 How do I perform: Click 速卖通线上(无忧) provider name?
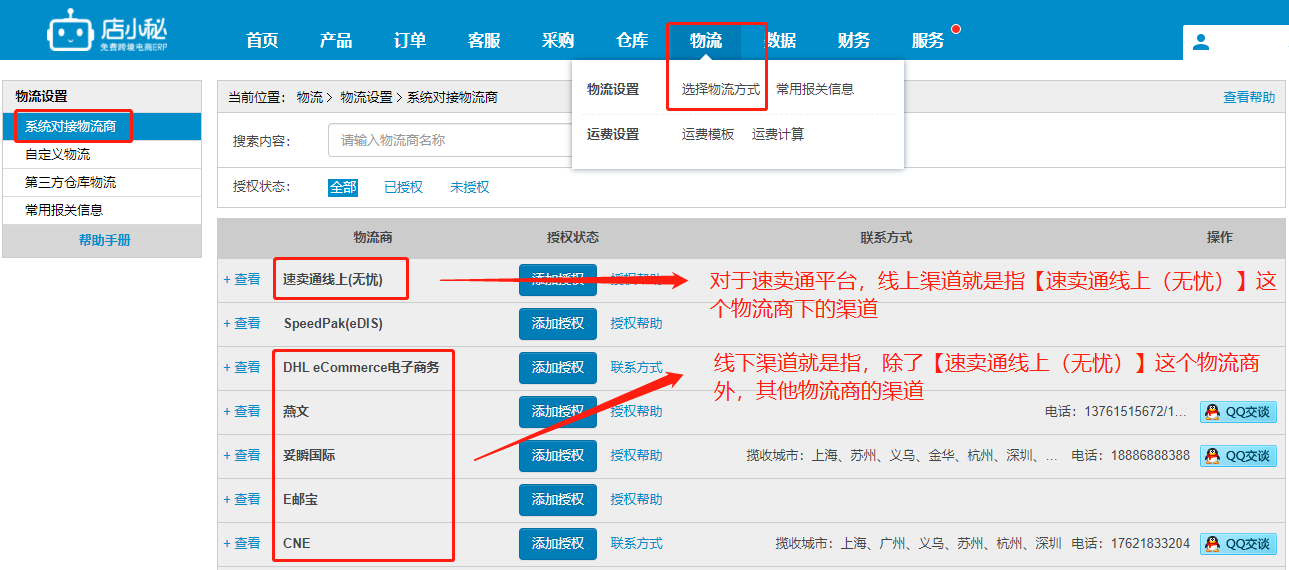pyautogui.click(x=333, y=280)
